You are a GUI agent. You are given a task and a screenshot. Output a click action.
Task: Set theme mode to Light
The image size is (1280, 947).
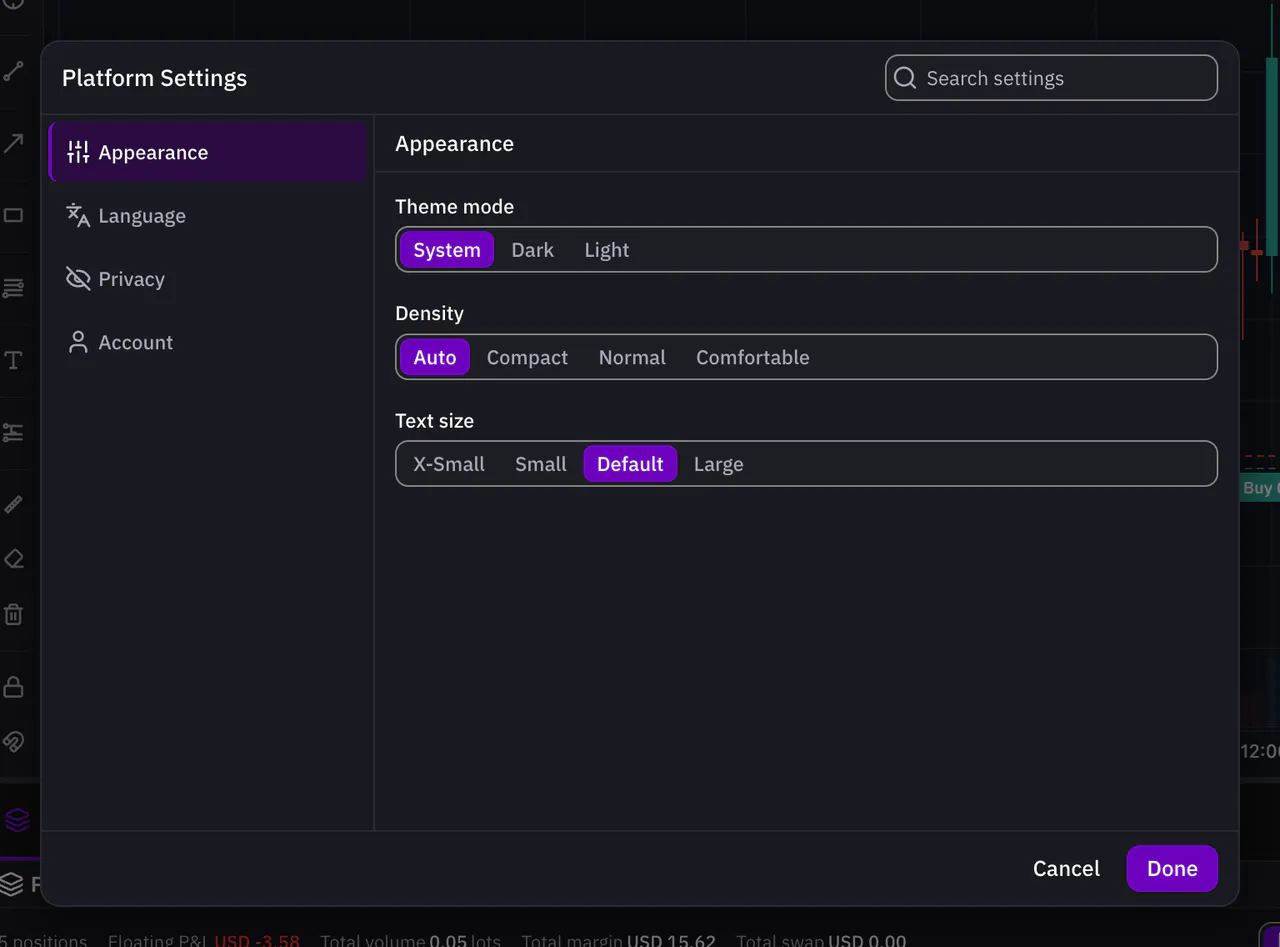click(607, 250)
